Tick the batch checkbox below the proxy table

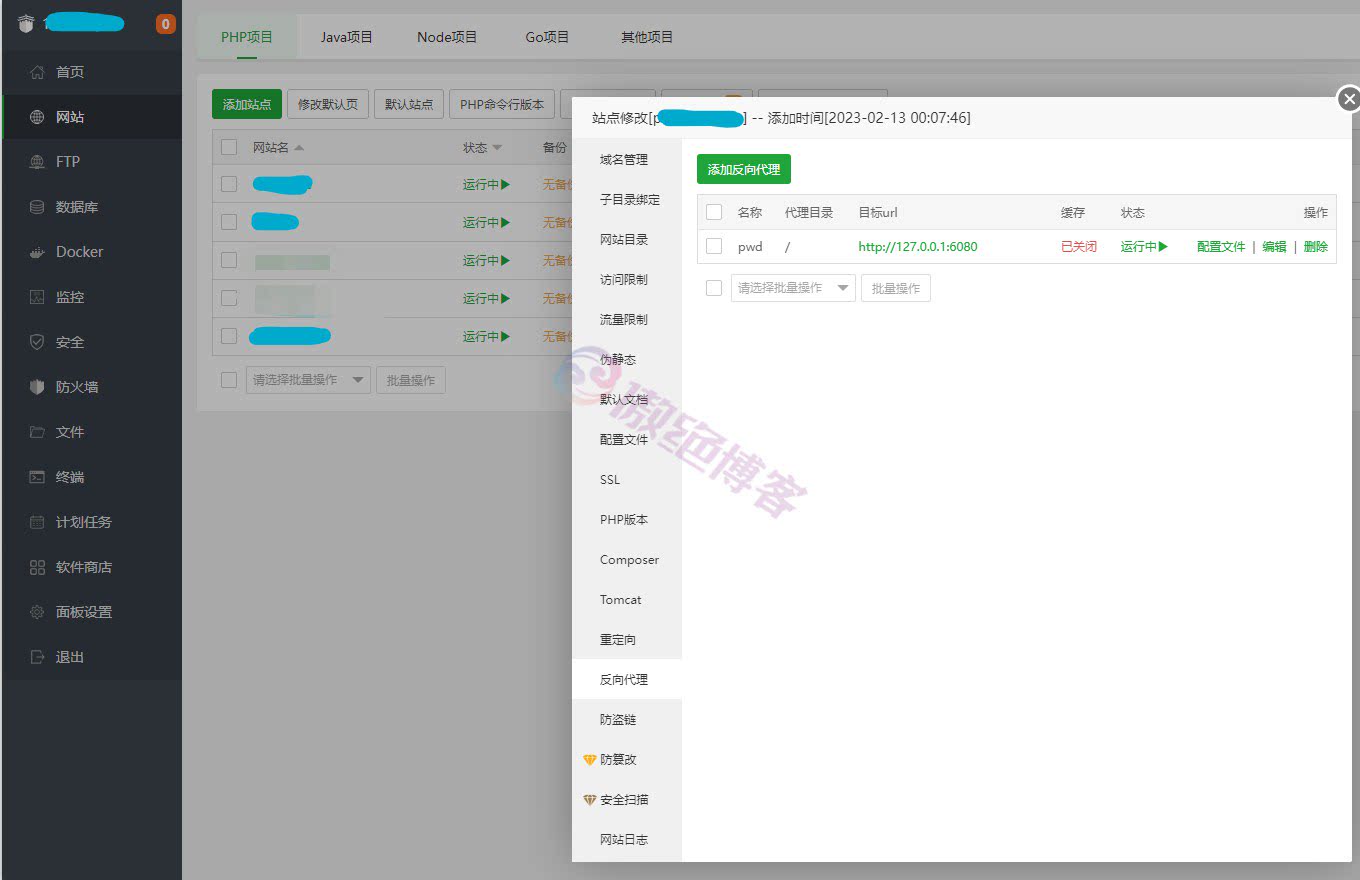[714, 288]
